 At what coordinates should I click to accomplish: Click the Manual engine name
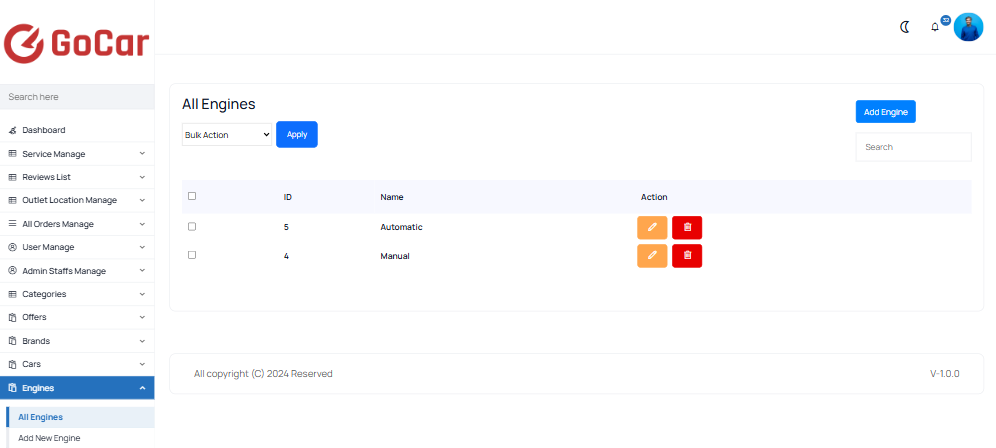pyautogui.click(x=395, y=256)
